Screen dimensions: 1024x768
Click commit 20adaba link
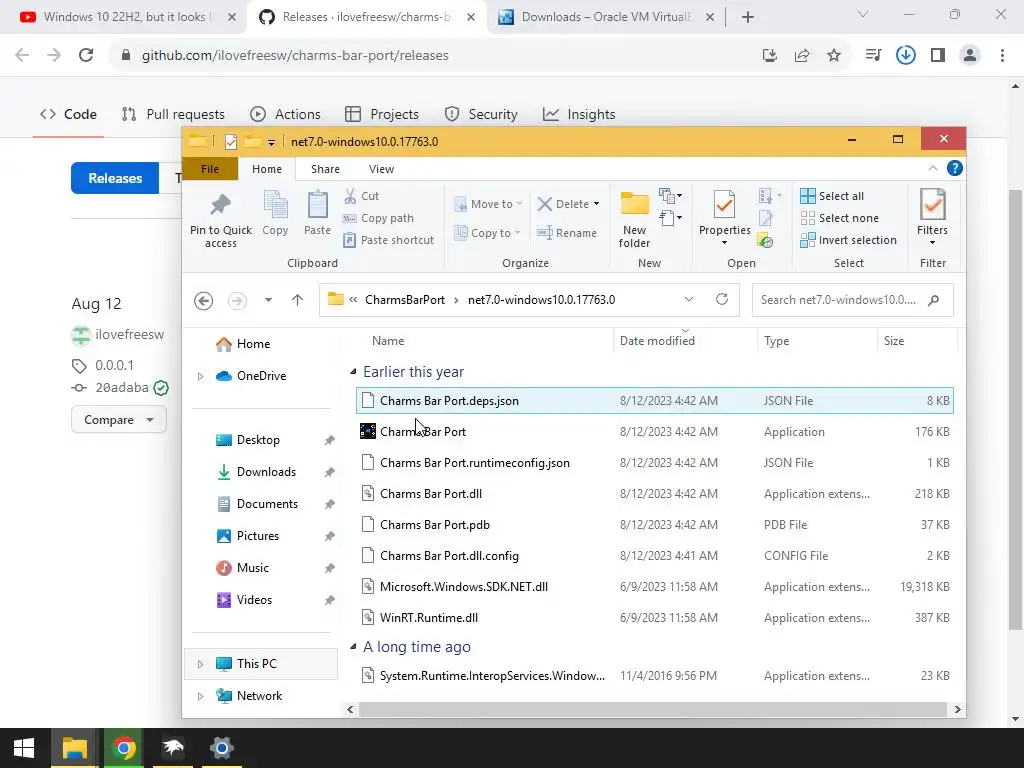point(121,387)
